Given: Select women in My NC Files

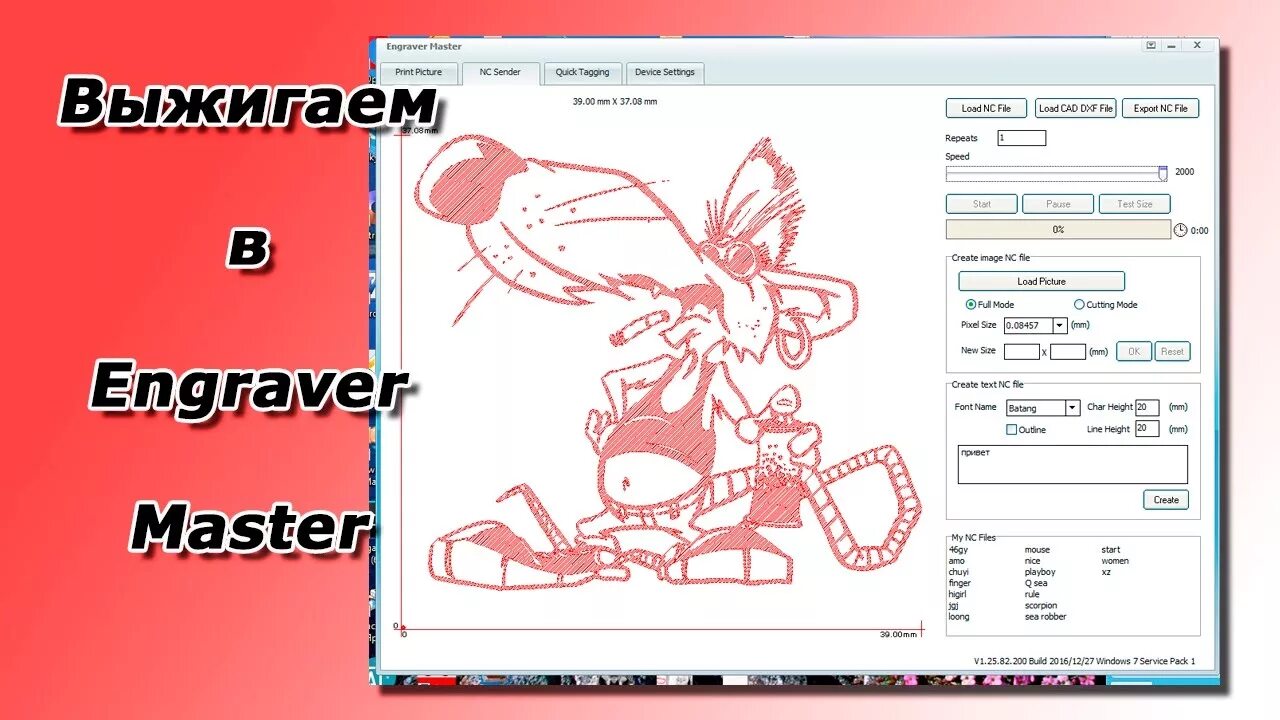Looking at the screenshot, I should (1115, 561).
